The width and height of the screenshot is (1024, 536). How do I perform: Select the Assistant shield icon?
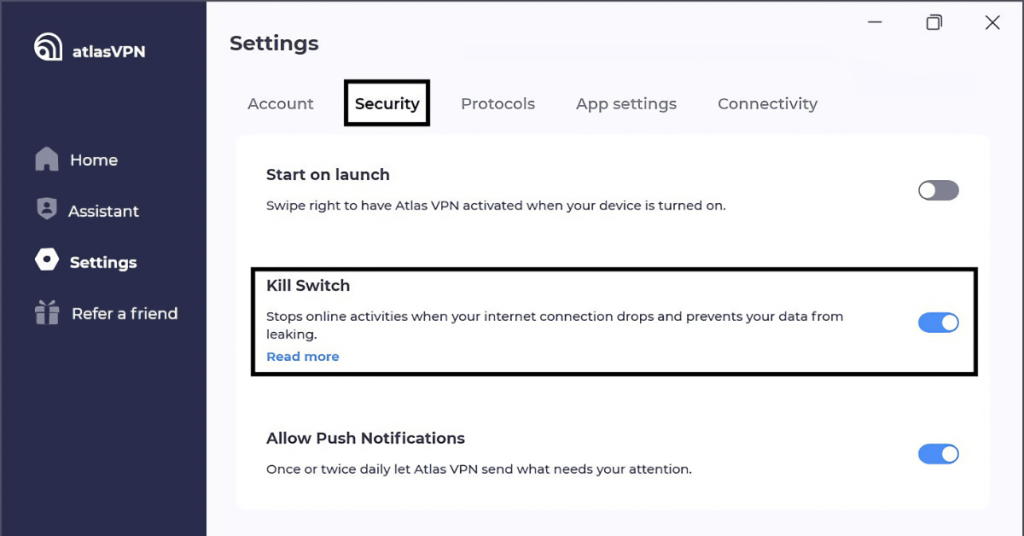pos(46,209)
